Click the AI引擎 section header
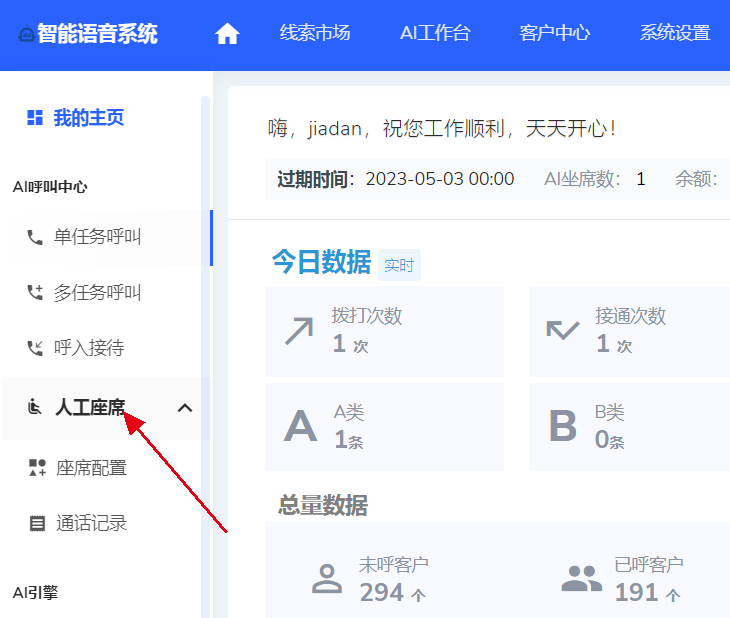This screenshot has width=730, height=618. pyautogui.click(x=35, y=592)
